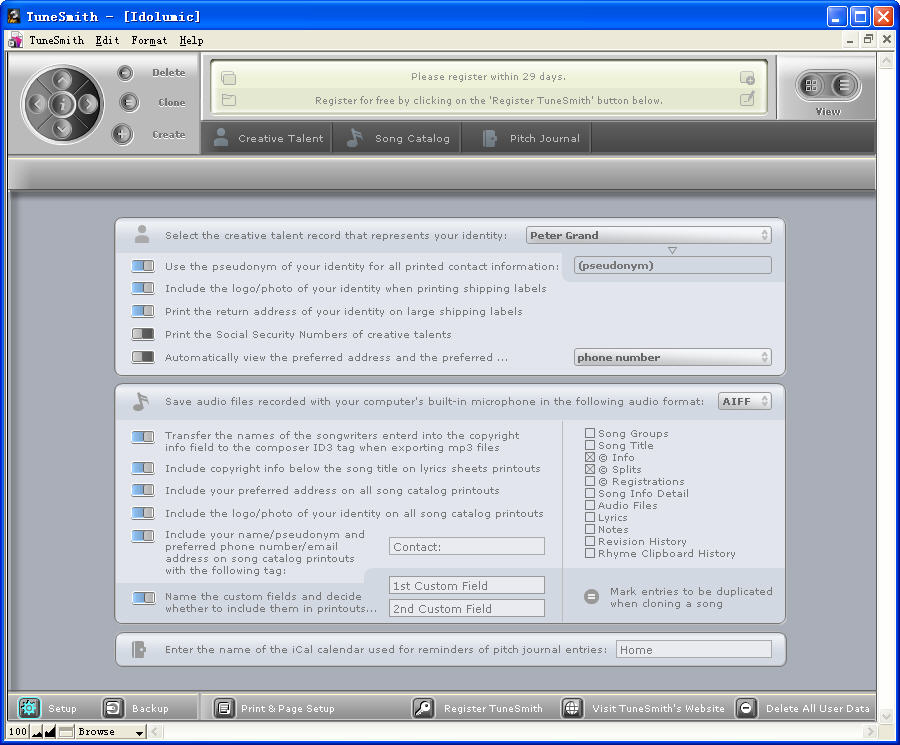Toggle preferred address on song catalog printouts
Screen dimensions: 900x745
(143, 490)
